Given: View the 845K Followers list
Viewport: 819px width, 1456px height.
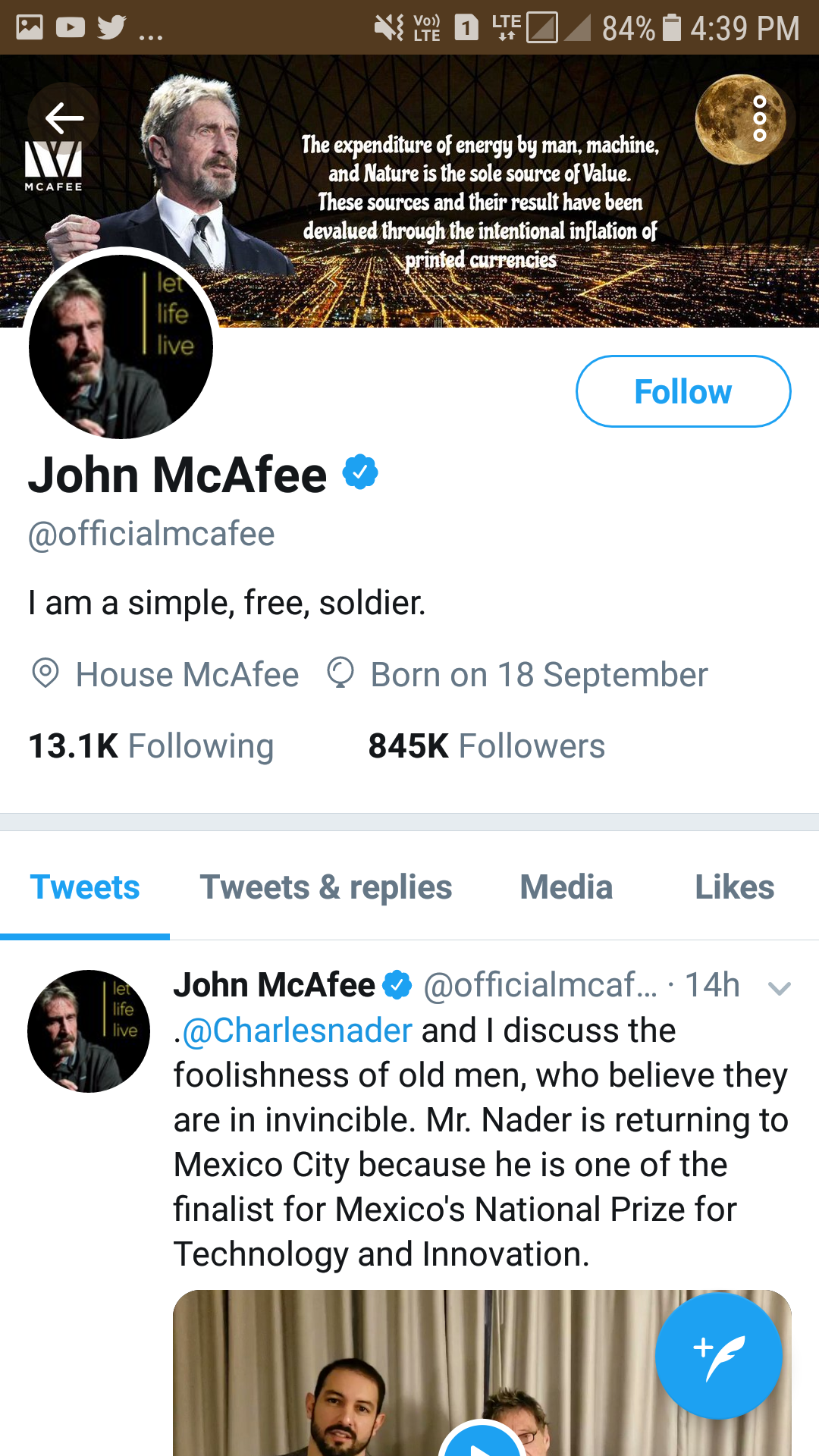Looking at the screenshot, I should click(x=486, y=746).
